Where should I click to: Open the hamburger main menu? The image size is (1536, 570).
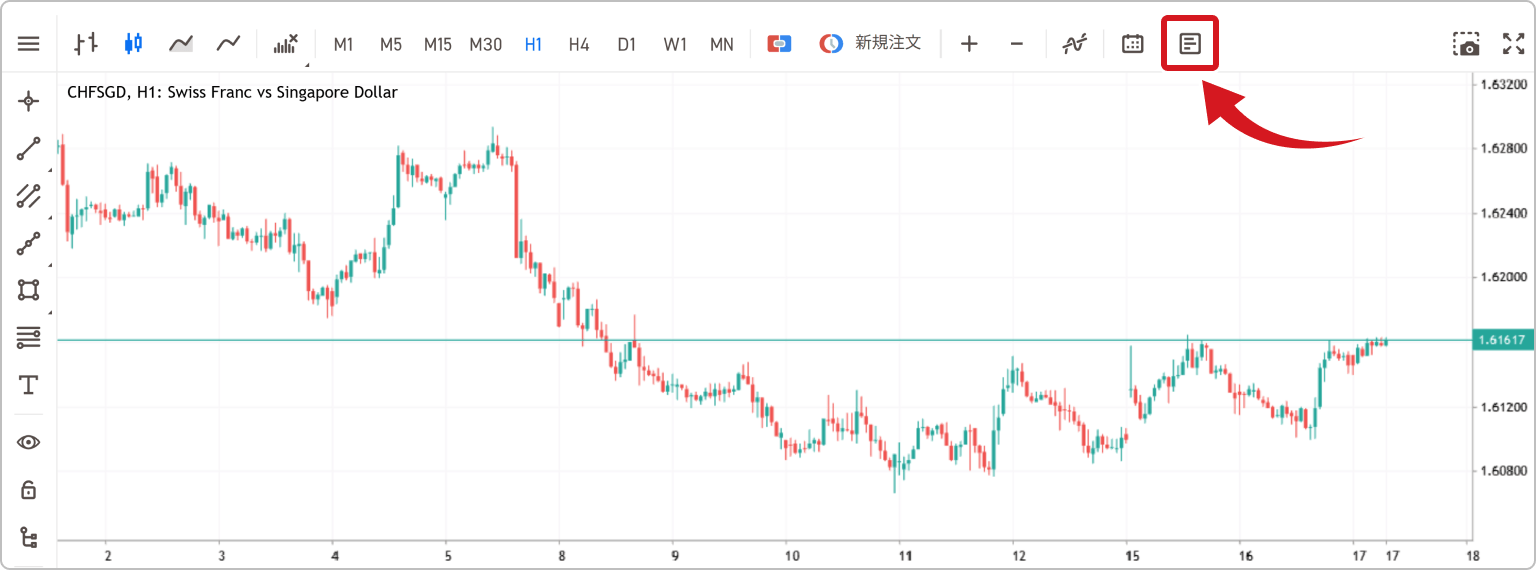click(x=28, y=44)
